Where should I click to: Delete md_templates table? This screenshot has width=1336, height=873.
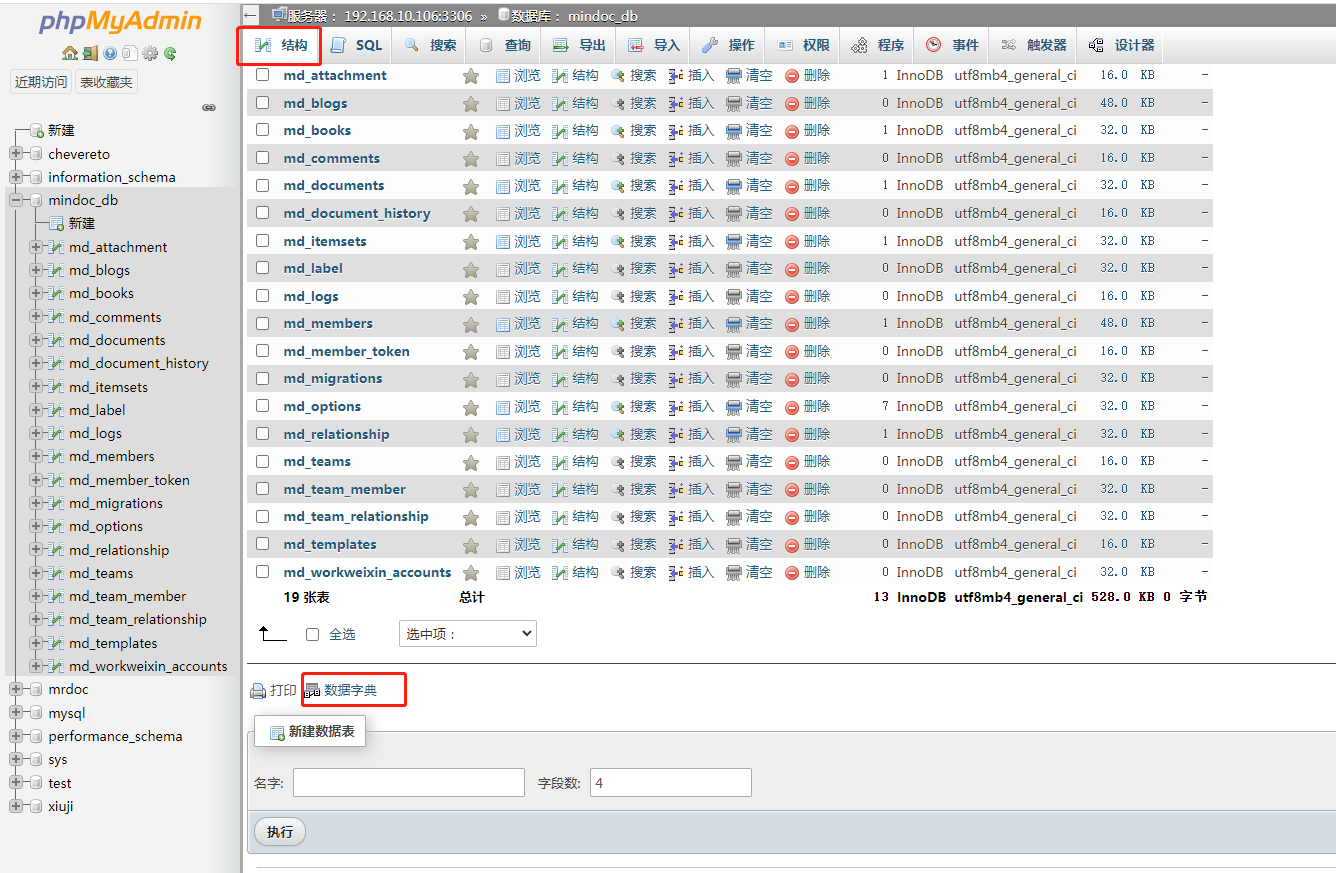808,544
